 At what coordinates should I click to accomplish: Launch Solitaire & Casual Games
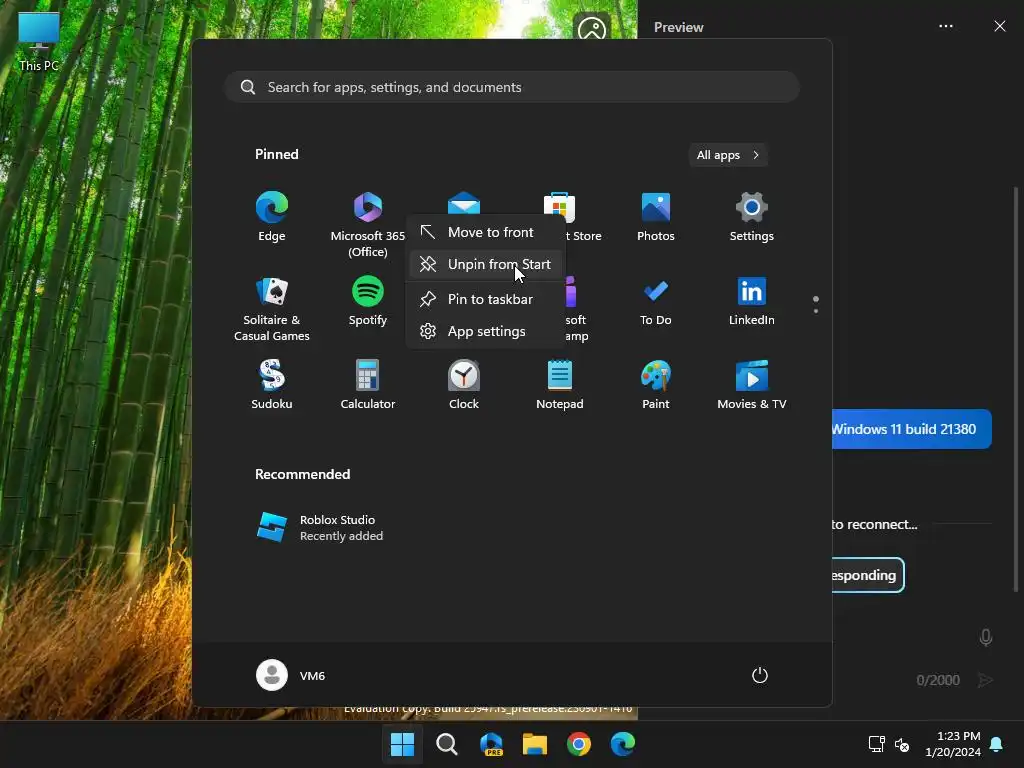tap(272, 309)
